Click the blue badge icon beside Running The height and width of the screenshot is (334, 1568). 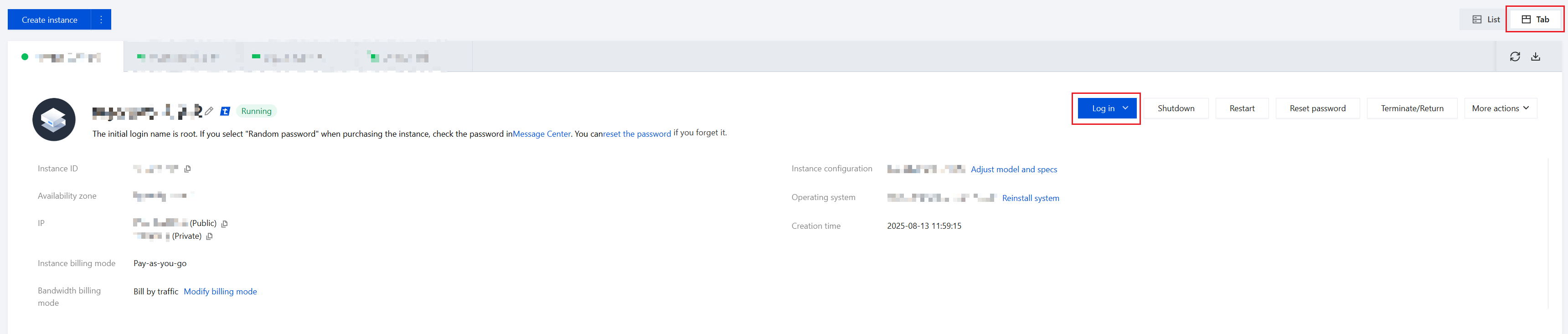click(x=225, y=111)
